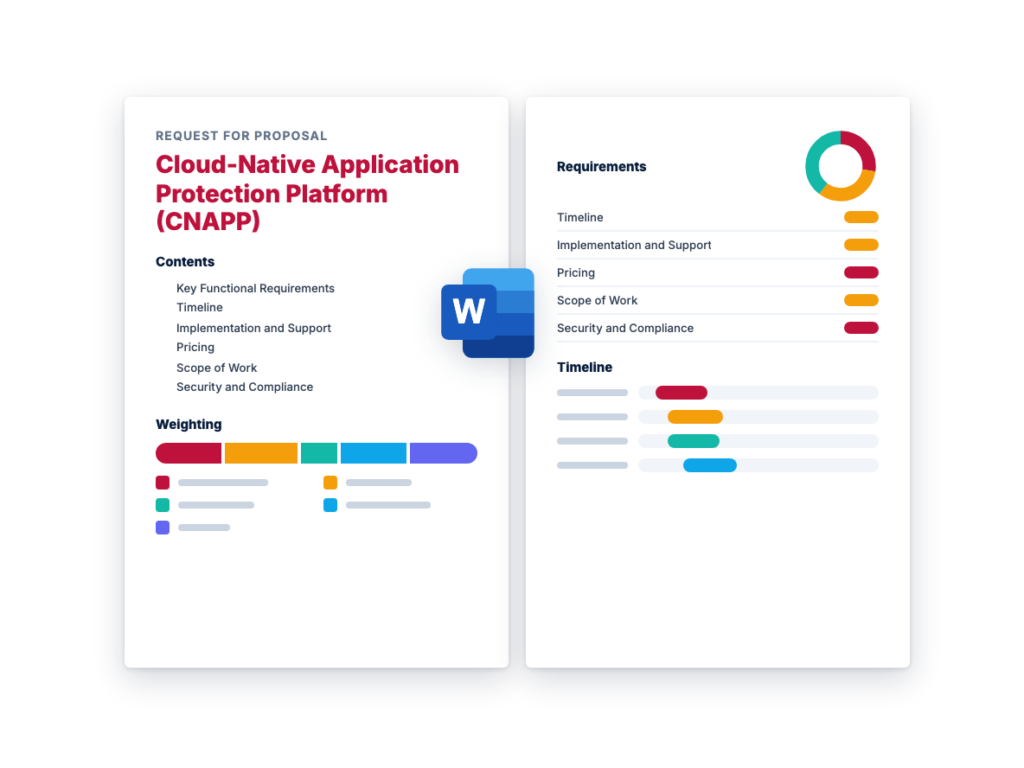Click the bold 'Timeline' section heading
The height and width of the screenshot is (768, 1024).
584,368
